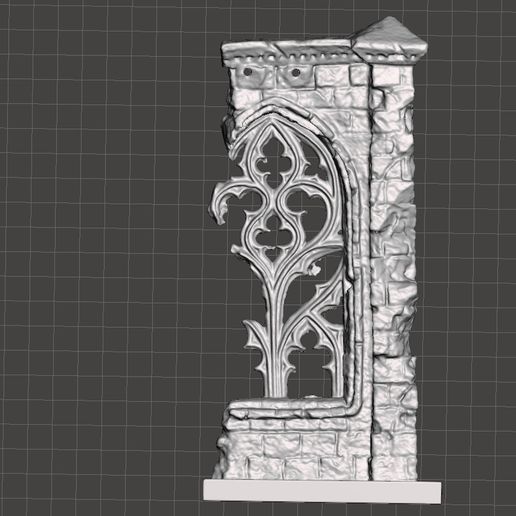This screenshot has width=516, height=516.
Task: Select the flat rectangular base plate under model
Action: click(322, 492)
